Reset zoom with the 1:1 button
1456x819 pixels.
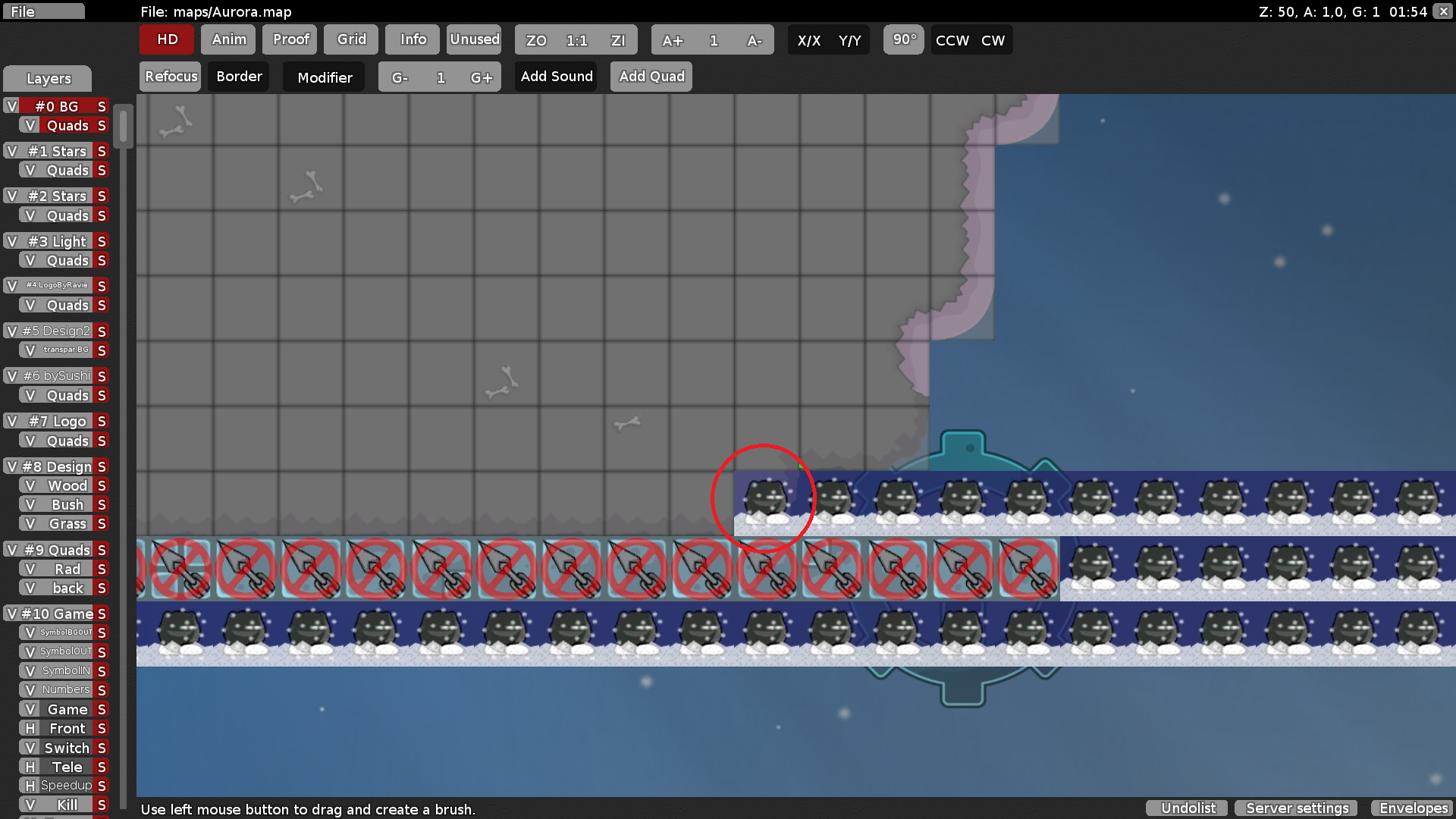577,40
